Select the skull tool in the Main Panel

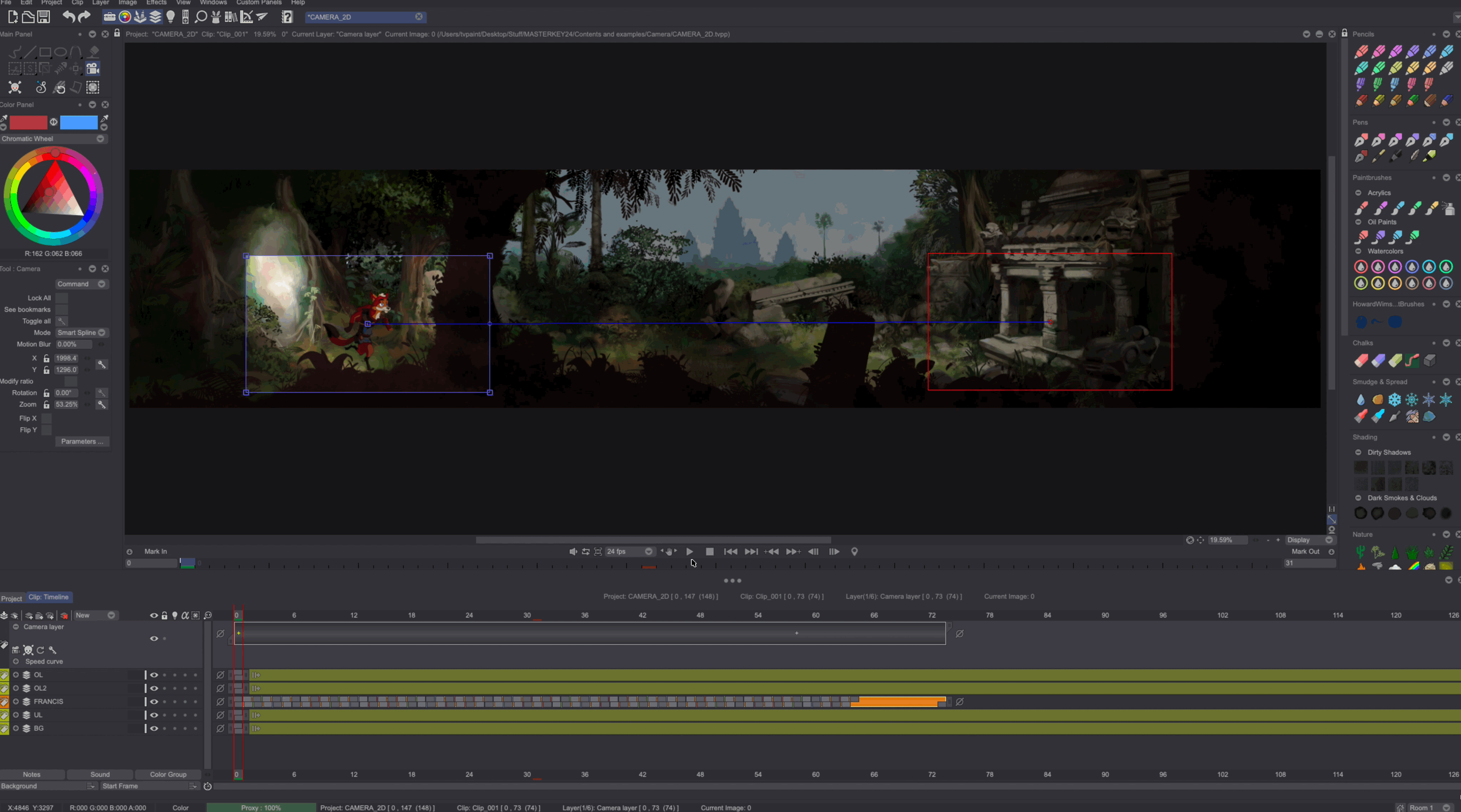tap(15, 87)
